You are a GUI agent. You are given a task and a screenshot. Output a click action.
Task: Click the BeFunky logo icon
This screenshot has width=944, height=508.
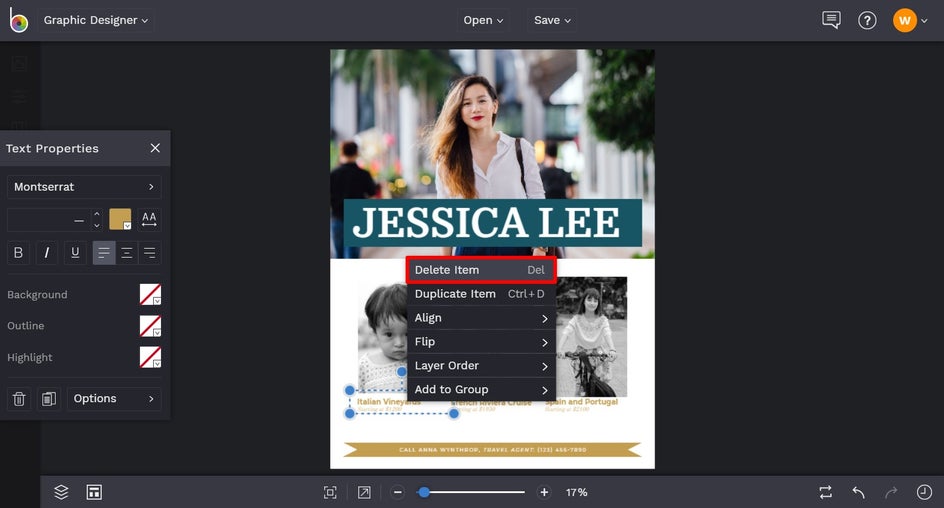coord(19,20)
